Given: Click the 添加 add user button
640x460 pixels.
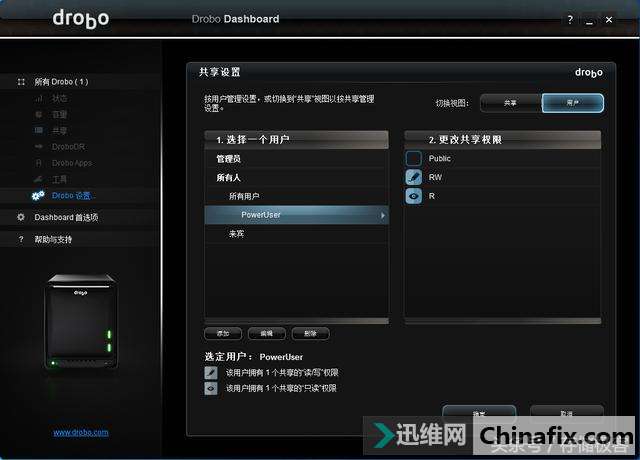Looking at the screenshot, I should [x=223, y=333].
